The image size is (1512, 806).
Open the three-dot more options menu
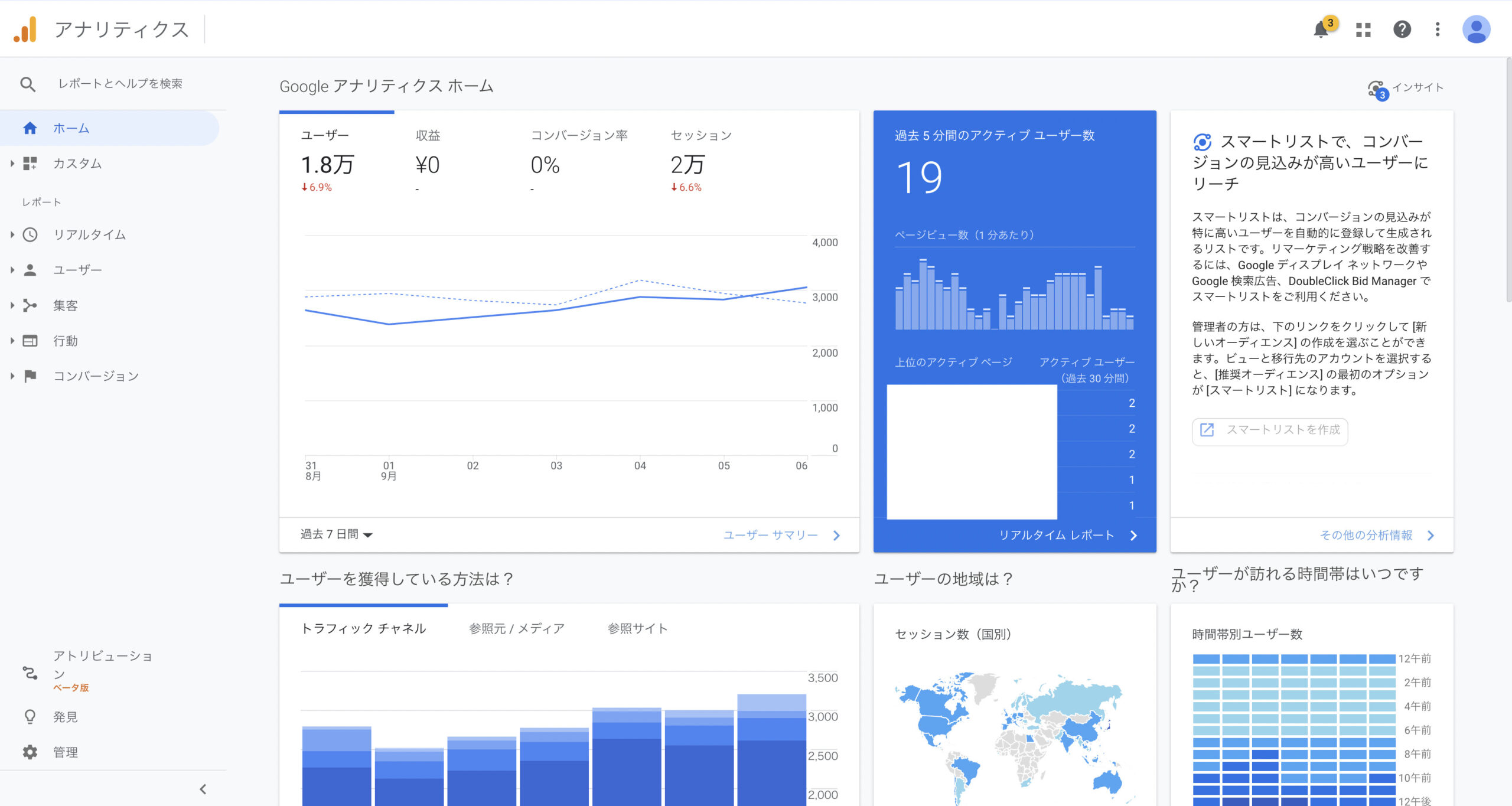pos(1438,30)
